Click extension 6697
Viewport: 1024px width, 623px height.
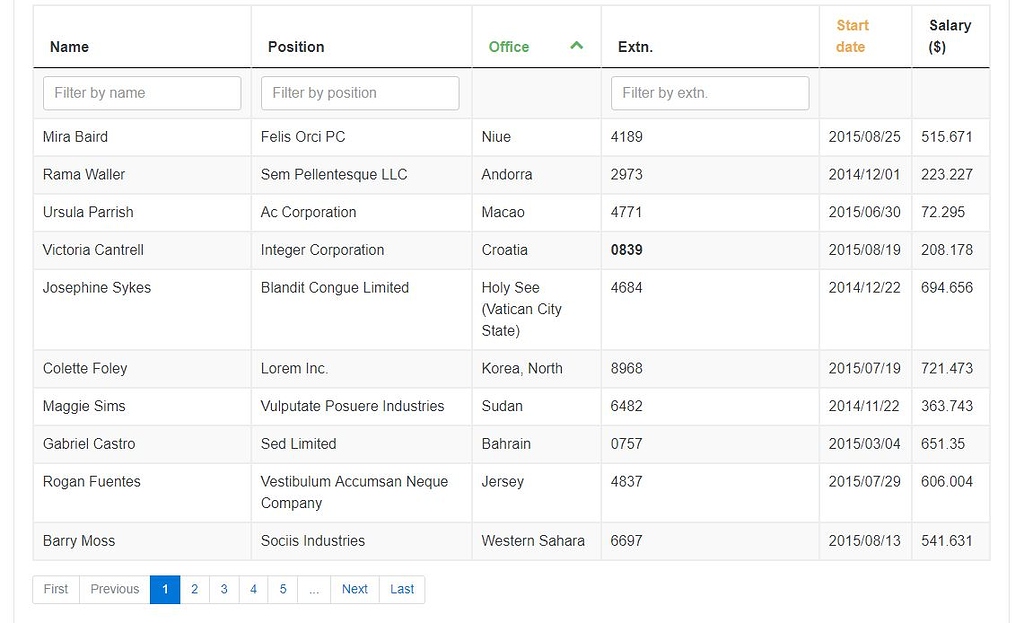626,541
